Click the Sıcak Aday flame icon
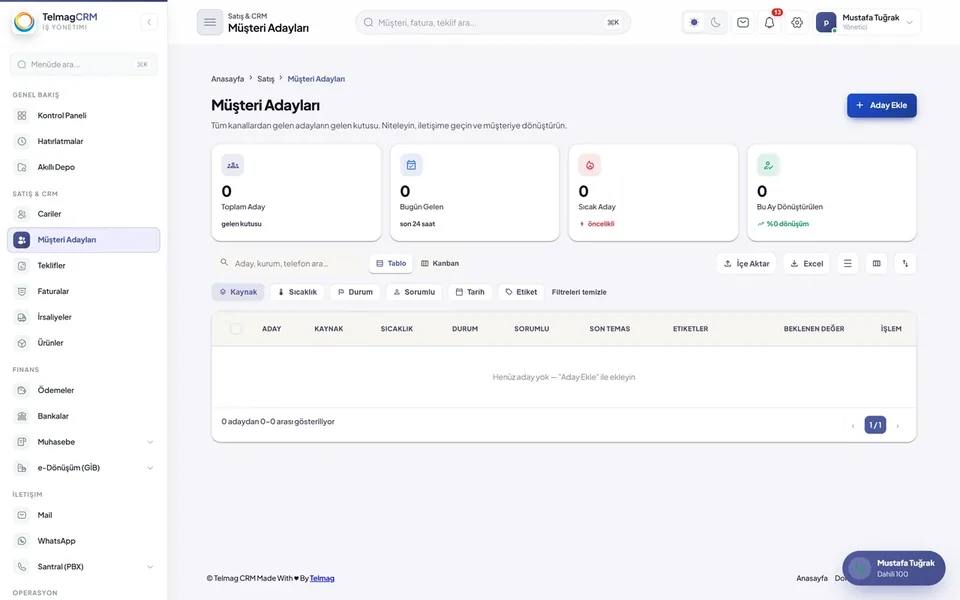The width and height of the screenshot is (960, 600). point(590,165)
